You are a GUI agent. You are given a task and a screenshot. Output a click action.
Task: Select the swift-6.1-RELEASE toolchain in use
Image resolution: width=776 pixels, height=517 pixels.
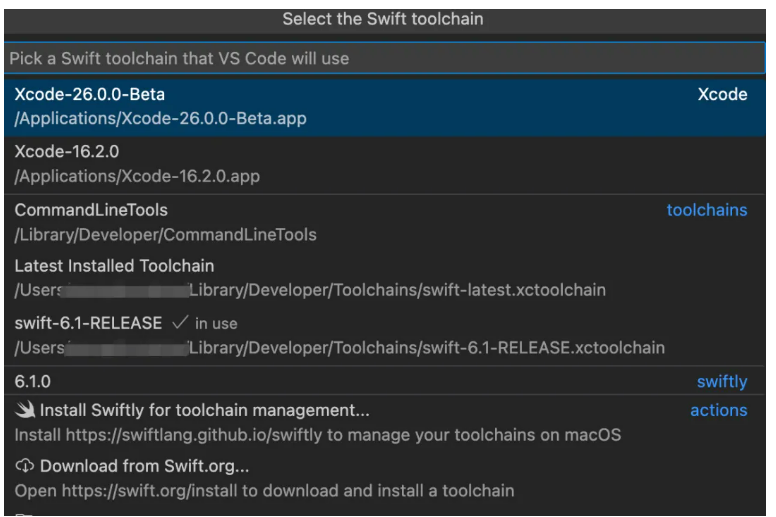pos(385,335)
